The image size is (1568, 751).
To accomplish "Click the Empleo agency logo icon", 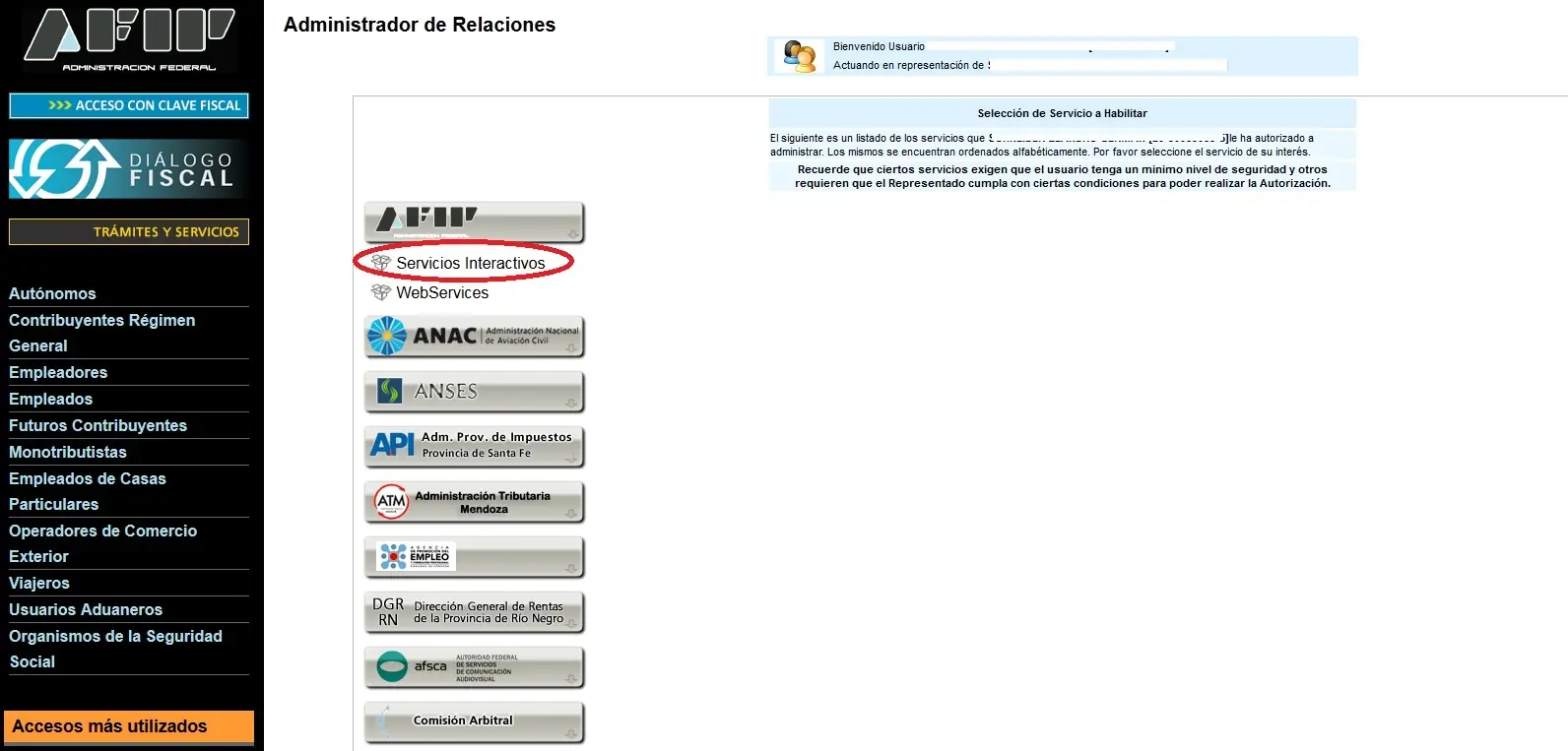I will (x=415, y=556).
